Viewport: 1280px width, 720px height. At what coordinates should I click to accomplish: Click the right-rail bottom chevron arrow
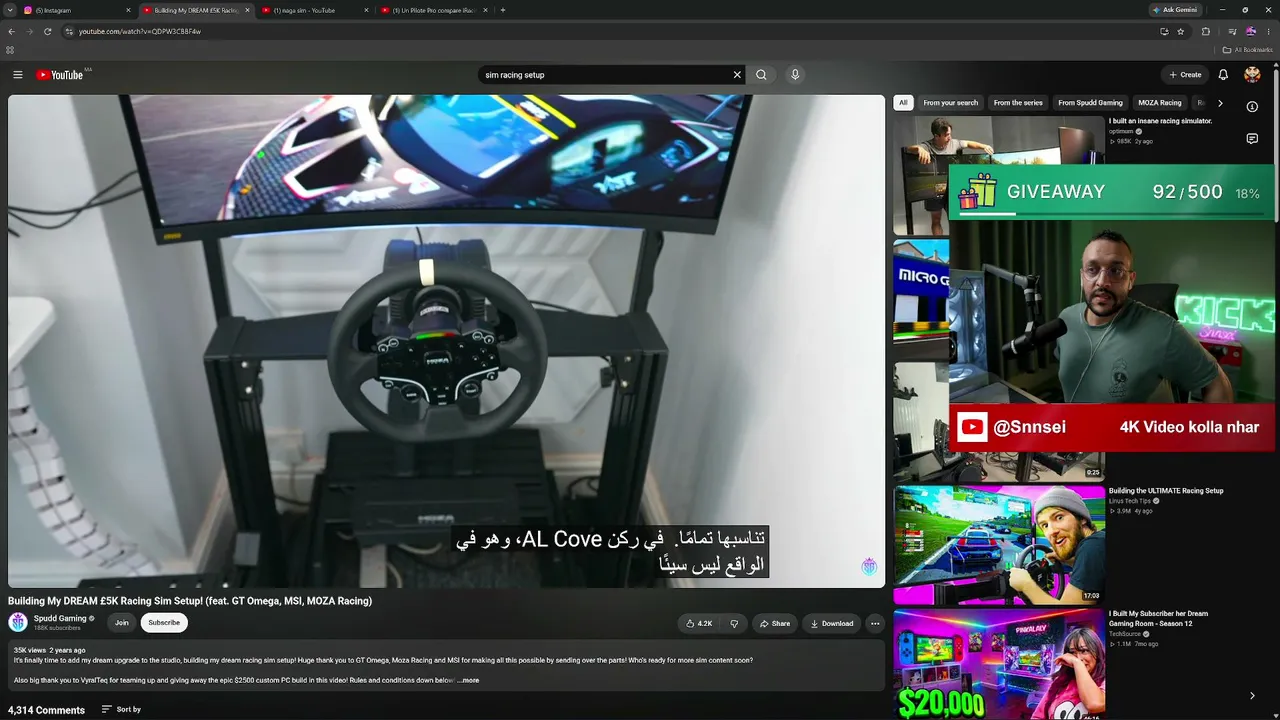tap(1252, 696)
